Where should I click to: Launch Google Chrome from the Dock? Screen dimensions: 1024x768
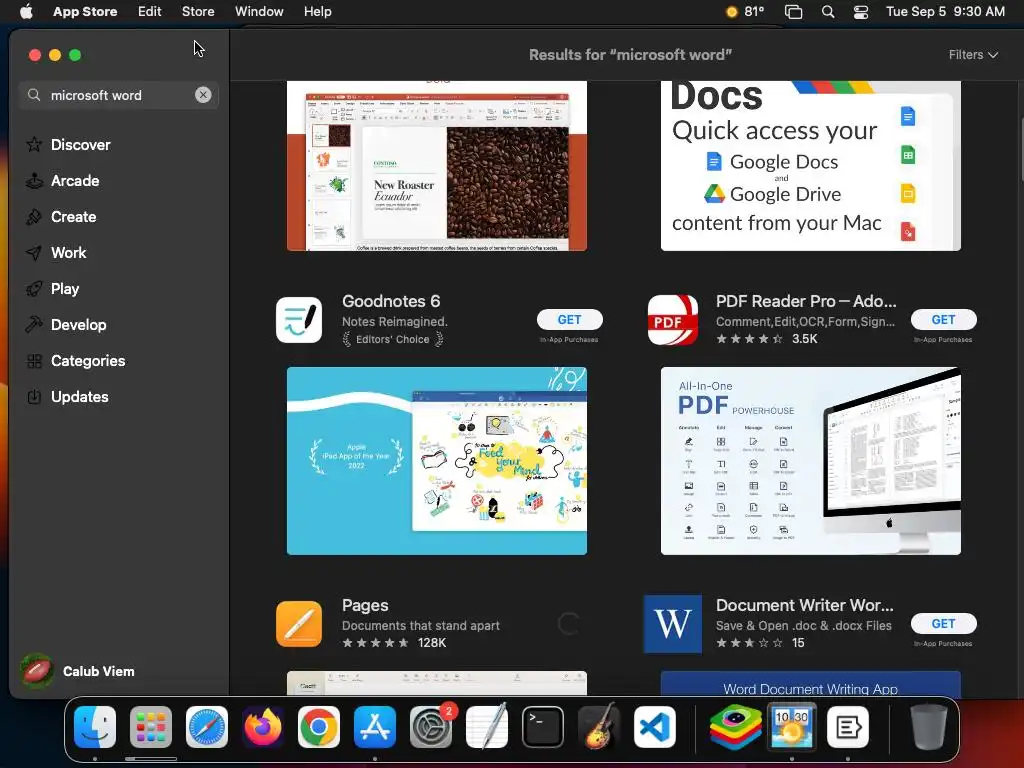tap(319, 727)
